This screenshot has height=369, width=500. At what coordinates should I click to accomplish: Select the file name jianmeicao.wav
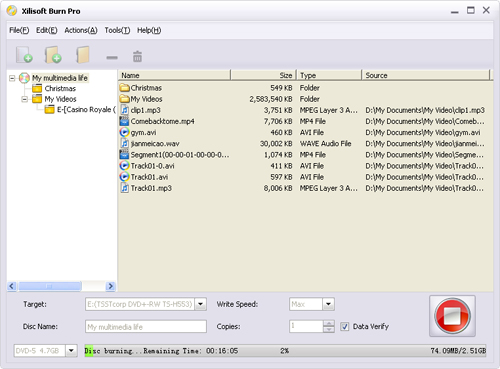(x=155, y=144)
